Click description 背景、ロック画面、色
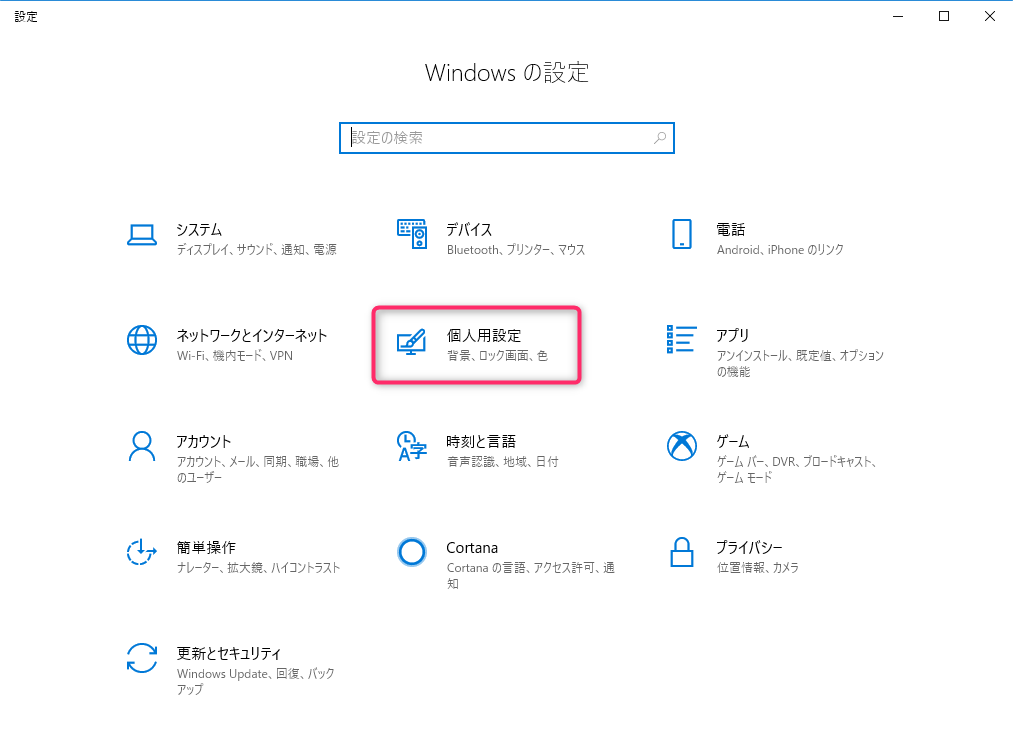The image size is (1013, 748). coord(497,355)
